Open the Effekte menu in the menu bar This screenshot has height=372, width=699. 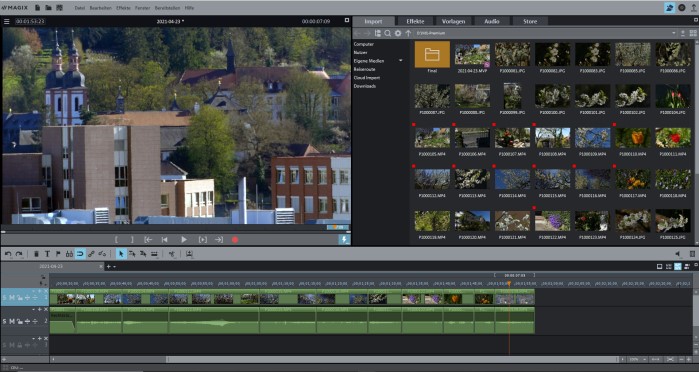pos(123,8)
